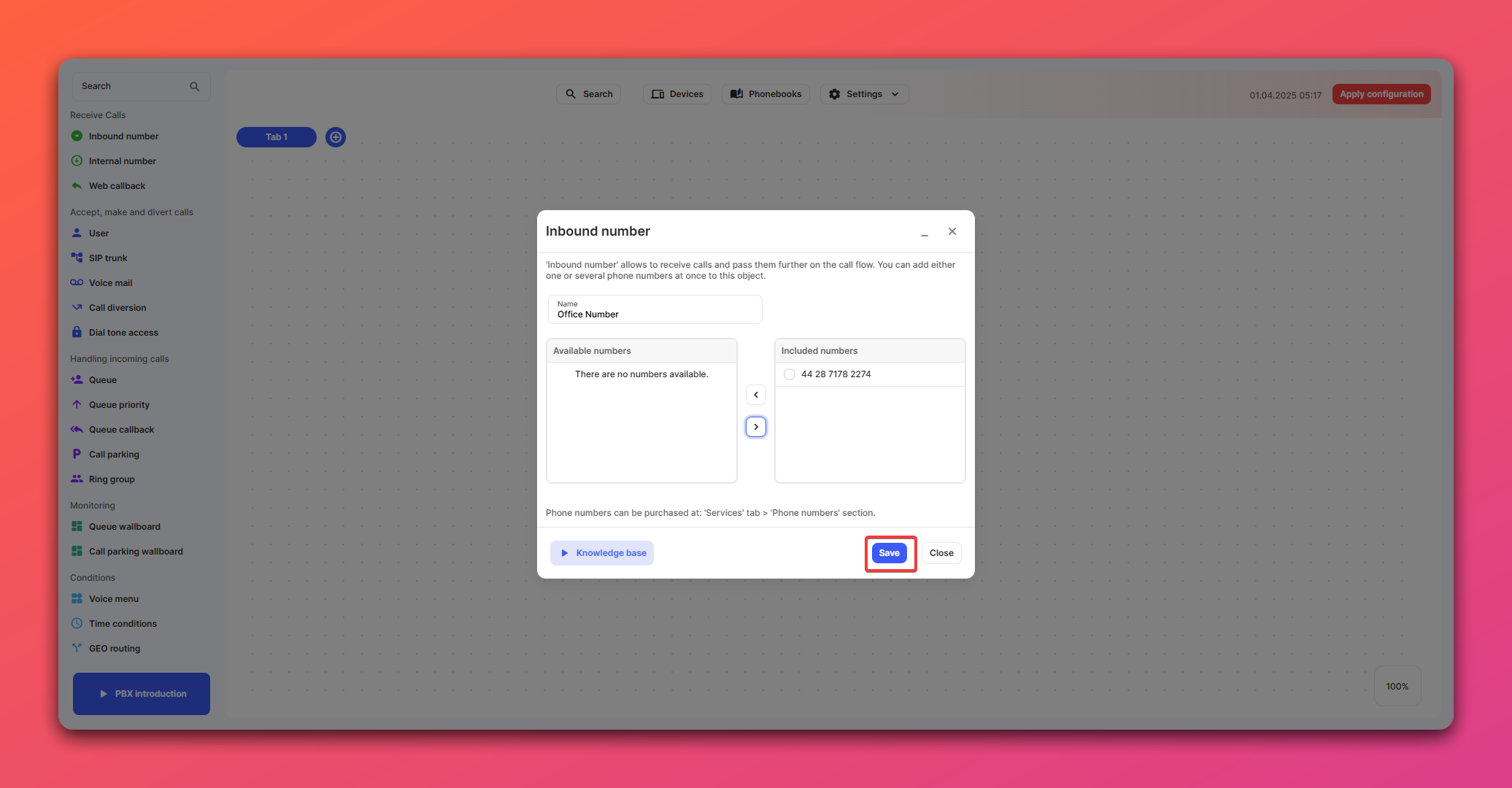Click the Dial tone access lock icon
This screenshot has width=1512, height=788.
pyautogui.click(x=77, y=332)
